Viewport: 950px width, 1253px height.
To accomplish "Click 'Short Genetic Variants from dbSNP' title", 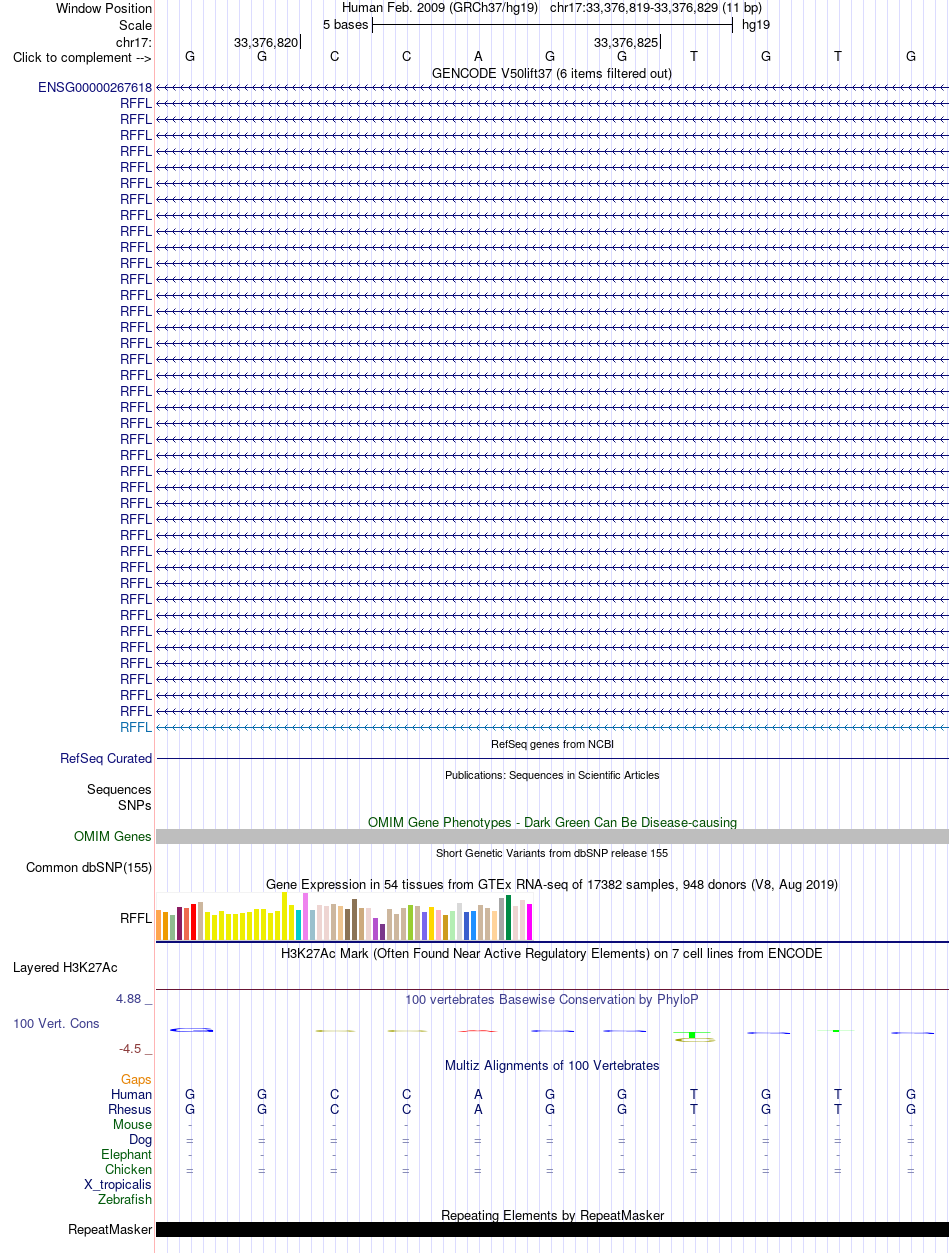I will [x=552, y=853].
